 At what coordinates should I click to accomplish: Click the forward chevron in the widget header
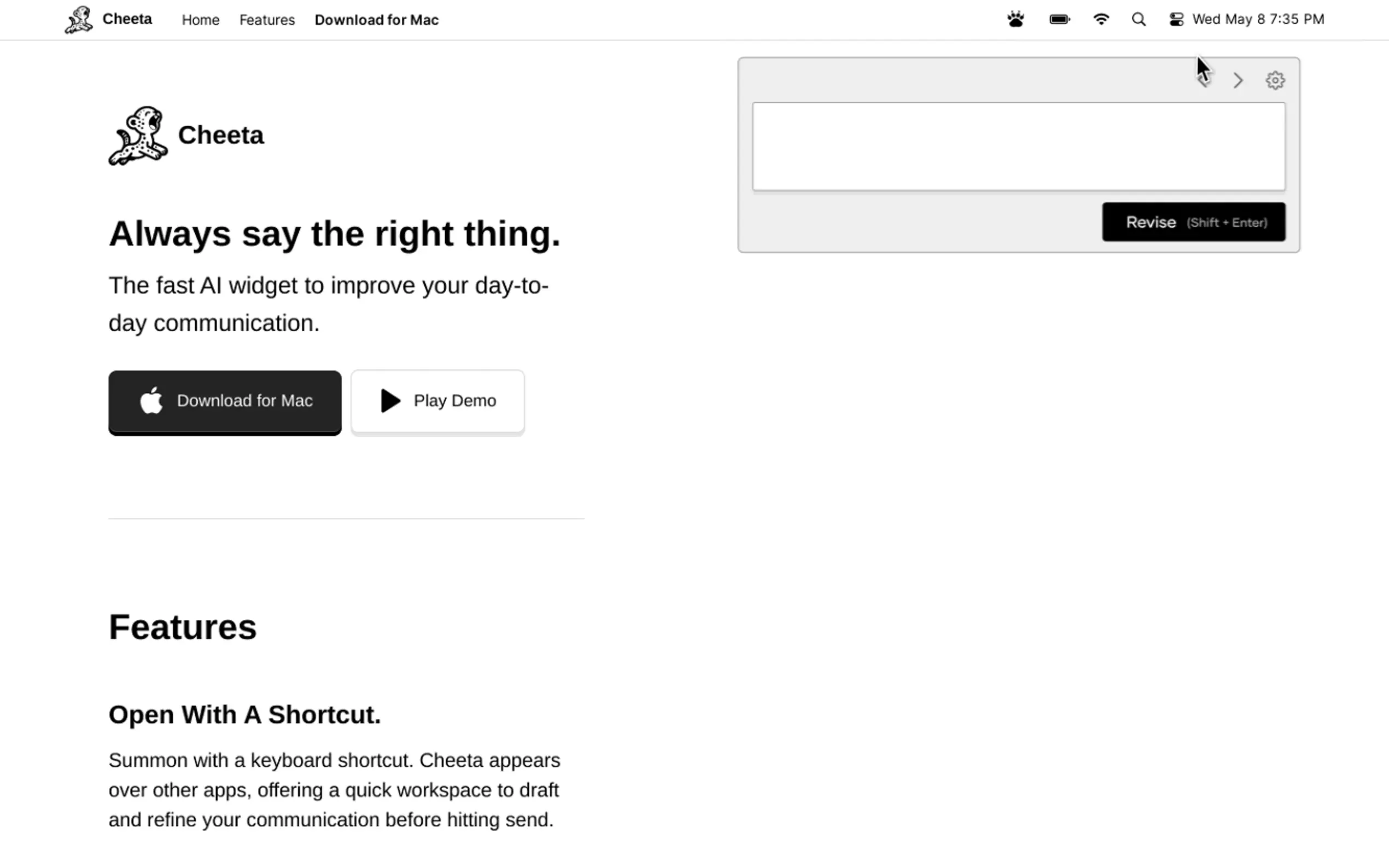(x=1238, y=81)
